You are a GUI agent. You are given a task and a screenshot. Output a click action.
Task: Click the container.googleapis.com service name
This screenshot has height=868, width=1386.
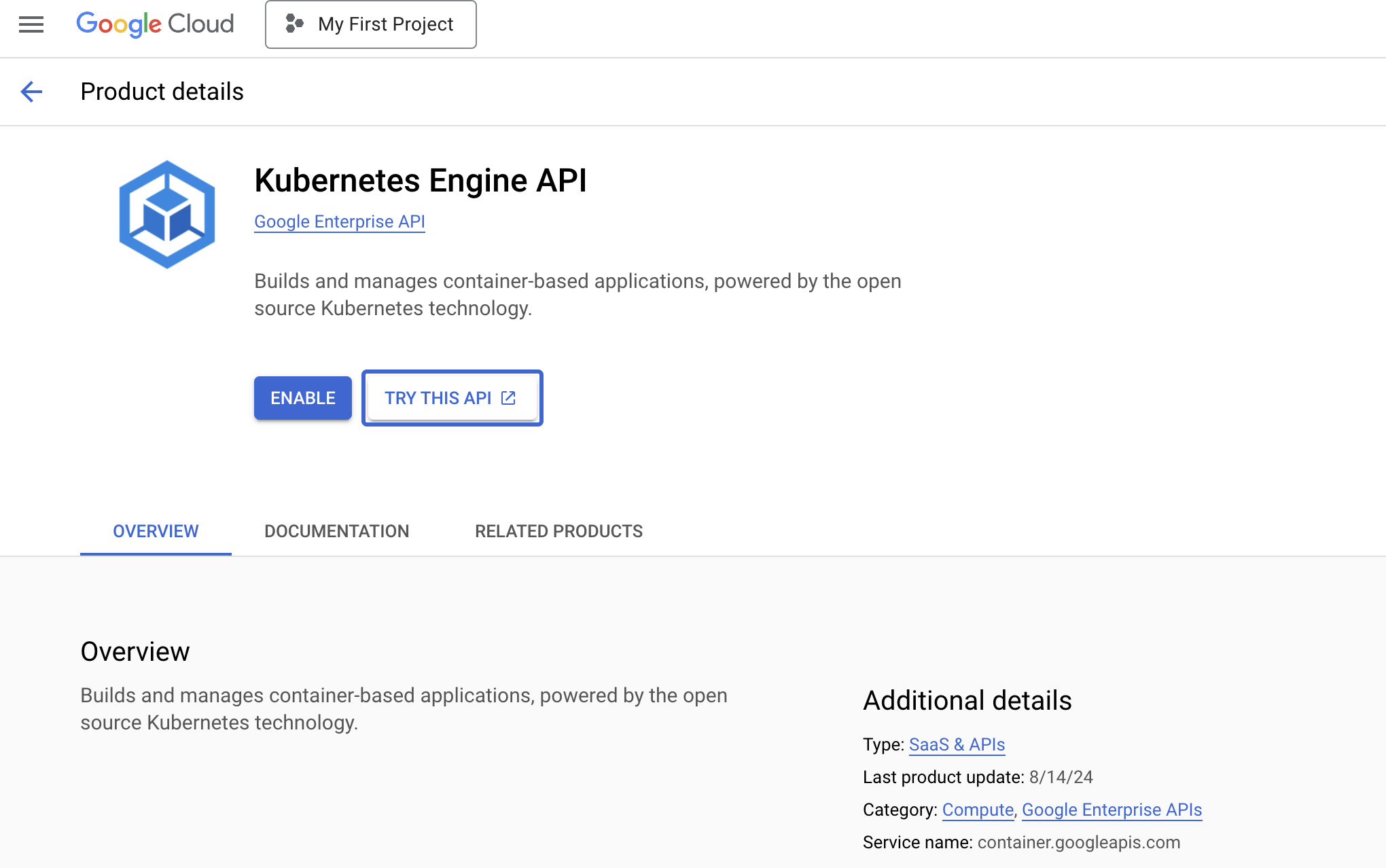click(x=1078, y=843)
